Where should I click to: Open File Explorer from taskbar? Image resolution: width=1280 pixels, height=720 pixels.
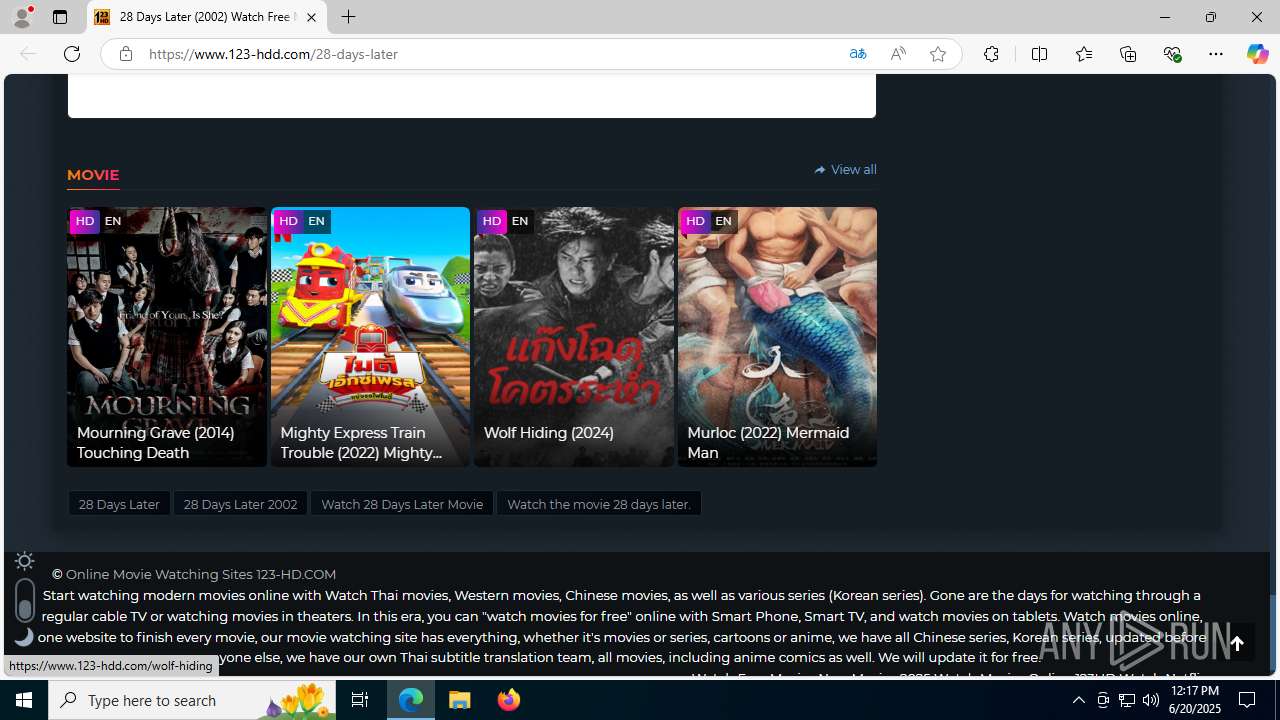pos(460,700)
